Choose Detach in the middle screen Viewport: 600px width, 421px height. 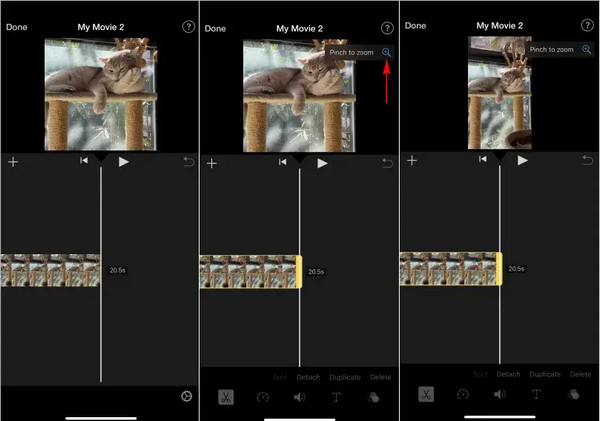click(308, 377)
